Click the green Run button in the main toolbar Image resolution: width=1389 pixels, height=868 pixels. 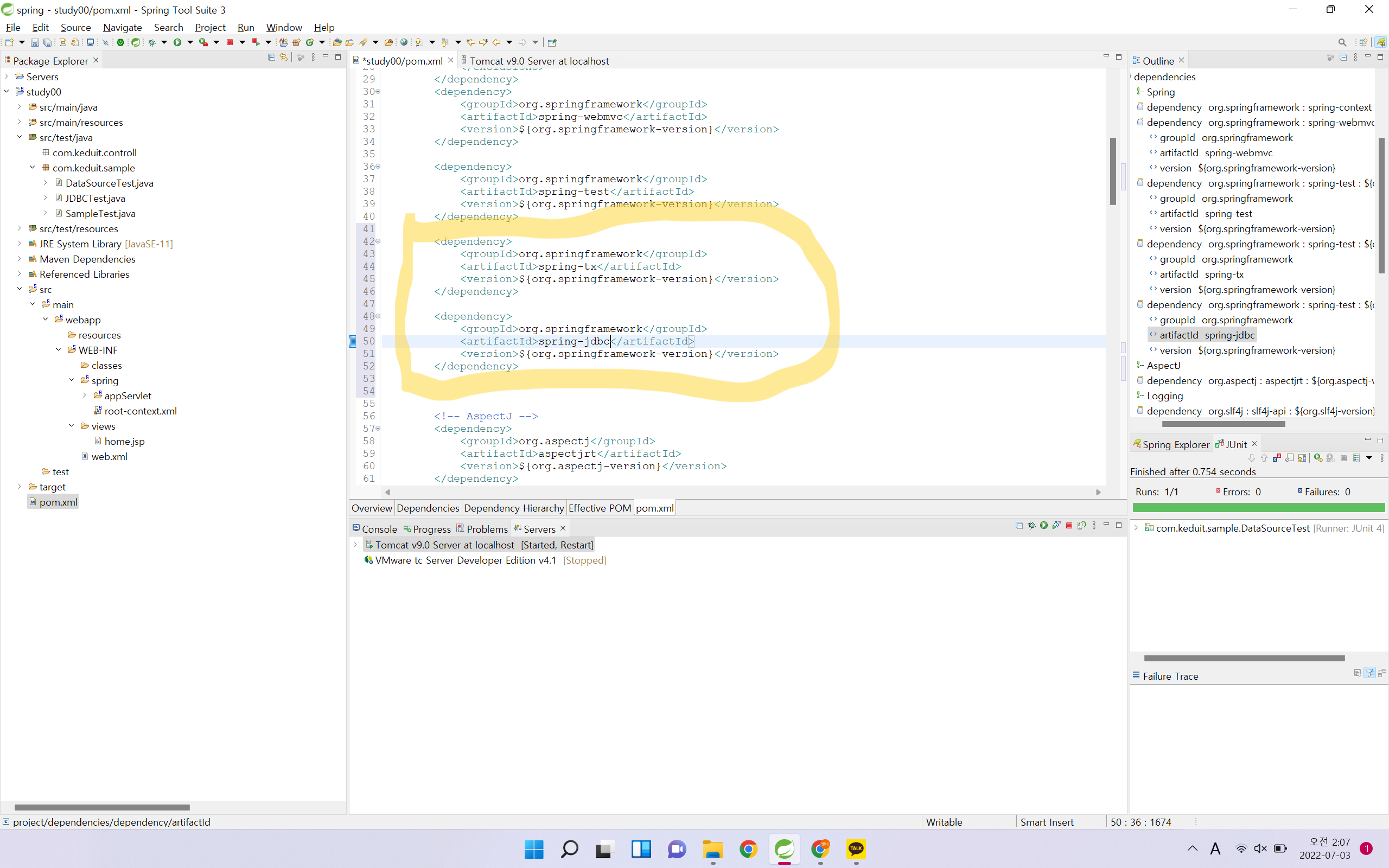177,42
